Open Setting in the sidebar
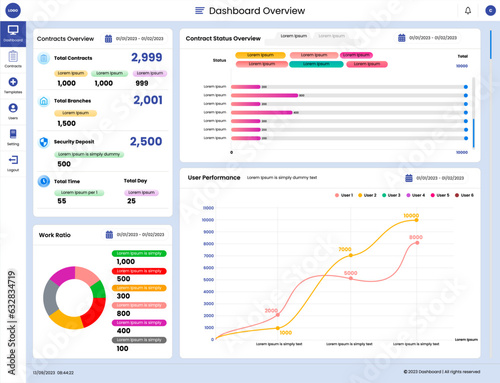Image resolution: width=500 pixels, height=383 pixels. (13, 137)
